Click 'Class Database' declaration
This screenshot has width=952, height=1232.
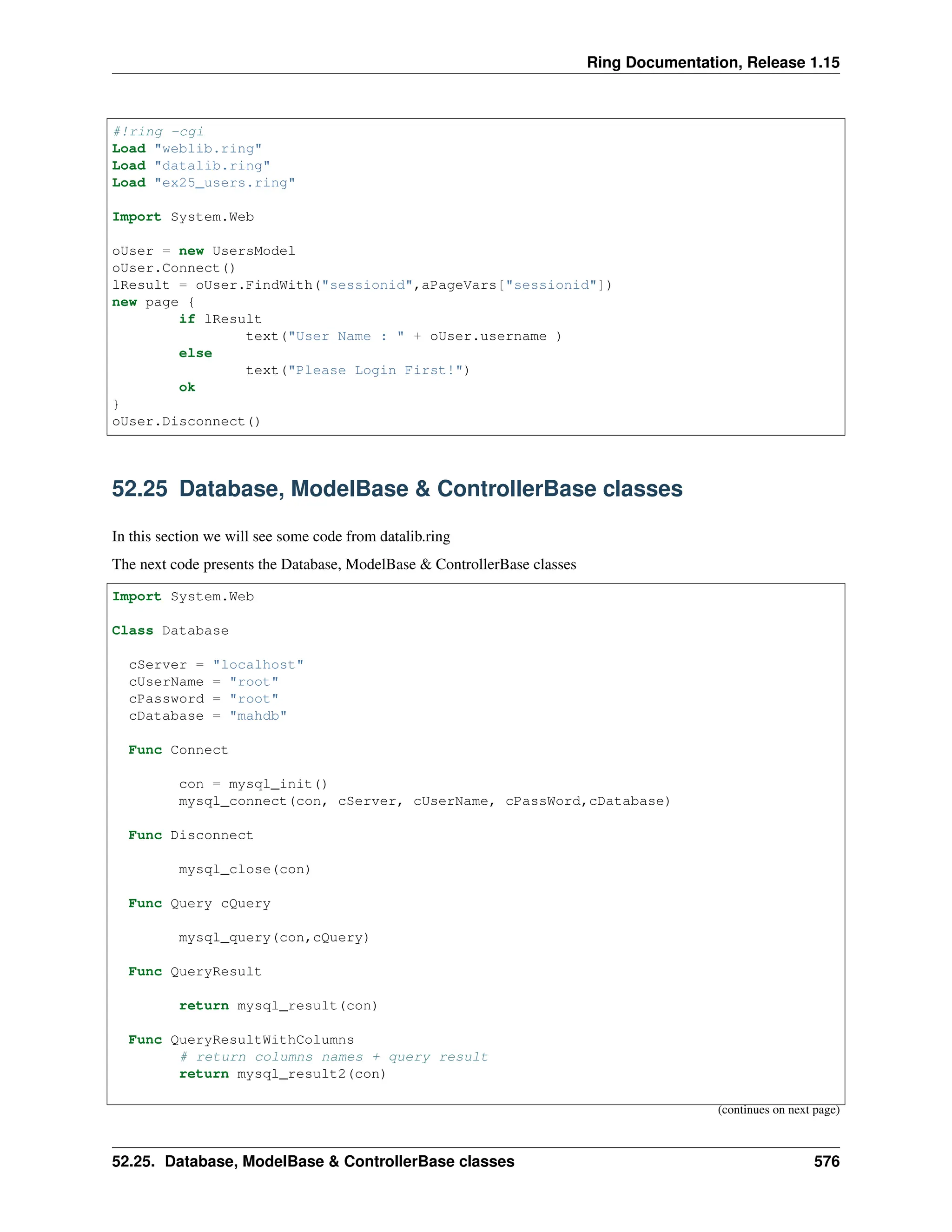(x=170, y=631)
